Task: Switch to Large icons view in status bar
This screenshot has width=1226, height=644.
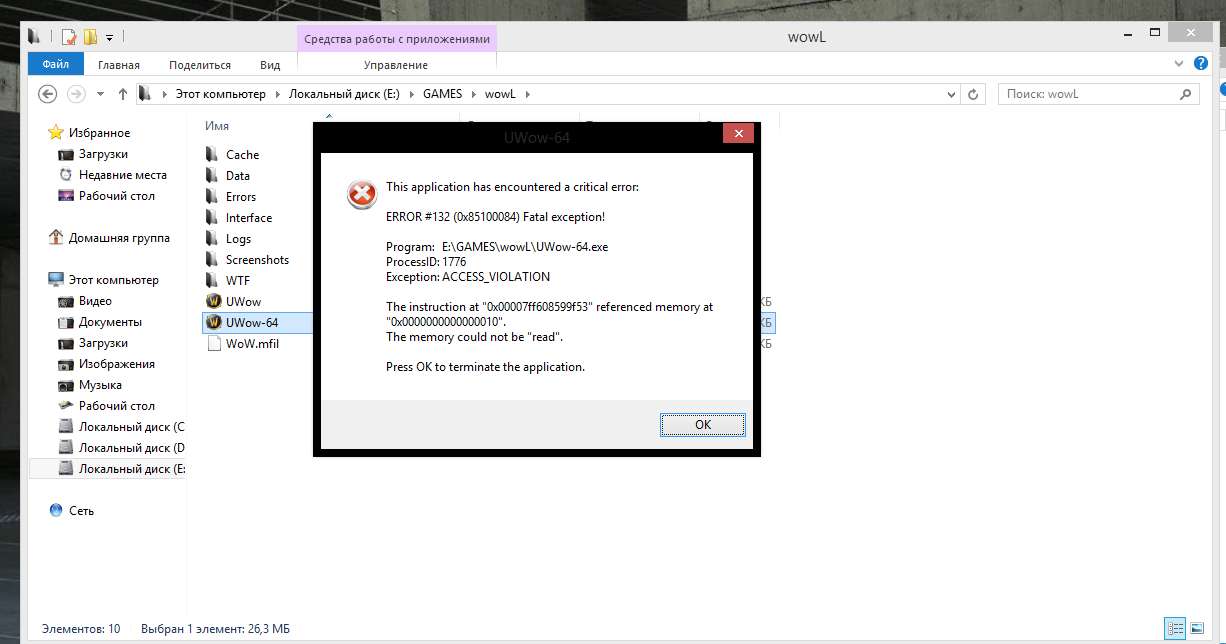Action: (x=1196, y=628)
